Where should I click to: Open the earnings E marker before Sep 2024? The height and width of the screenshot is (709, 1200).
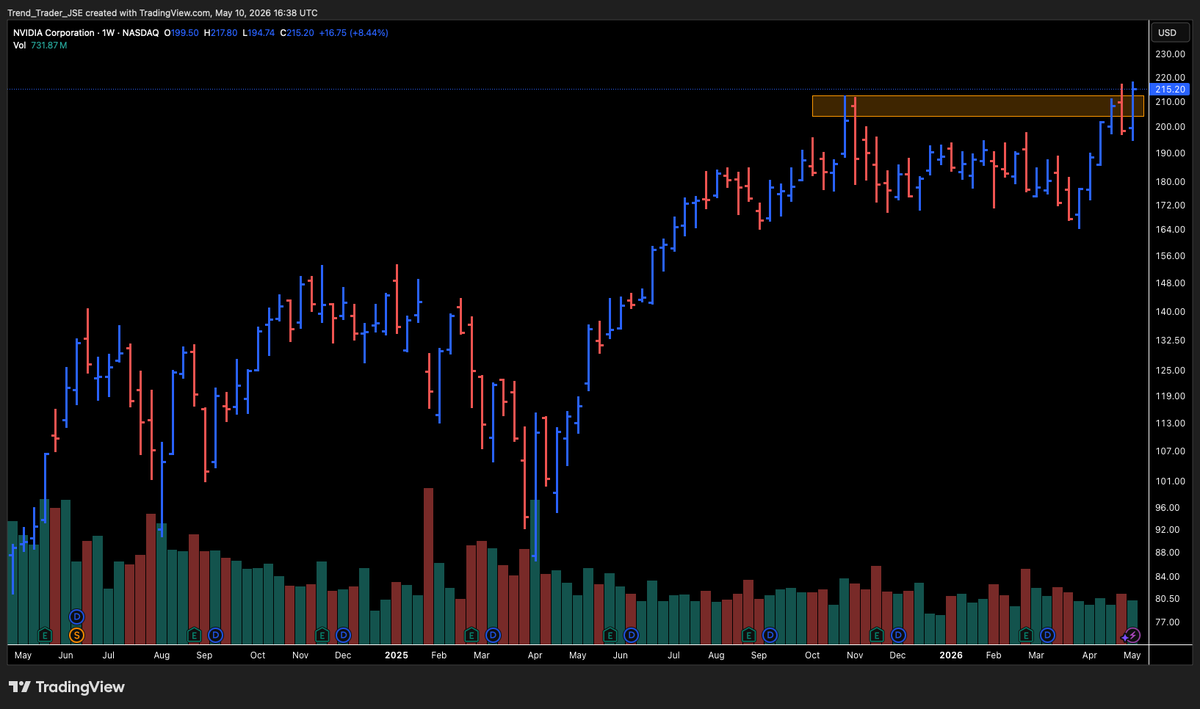194,634
